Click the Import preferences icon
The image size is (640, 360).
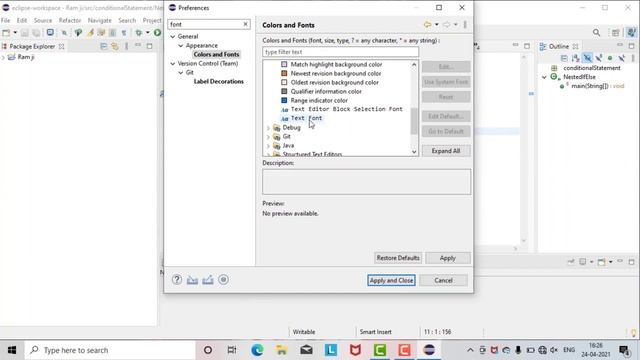coord(192,280)
